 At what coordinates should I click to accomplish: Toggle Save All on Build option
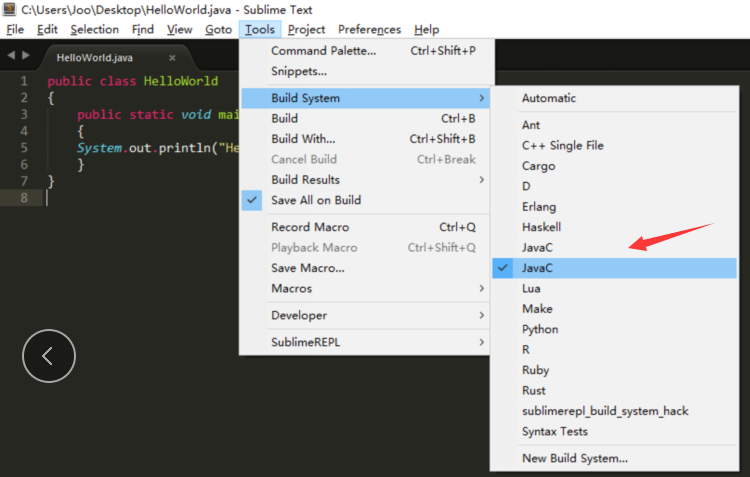365,200
